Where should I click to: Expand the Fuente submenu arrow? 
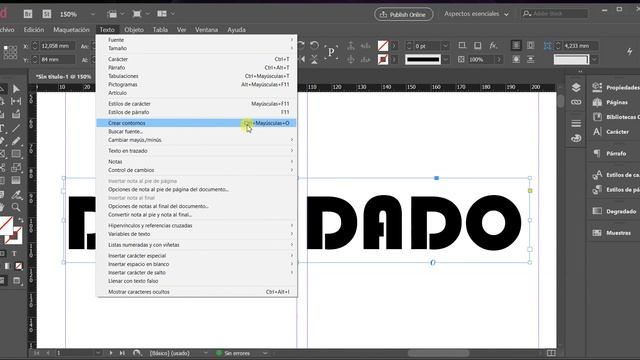[292, 40]
